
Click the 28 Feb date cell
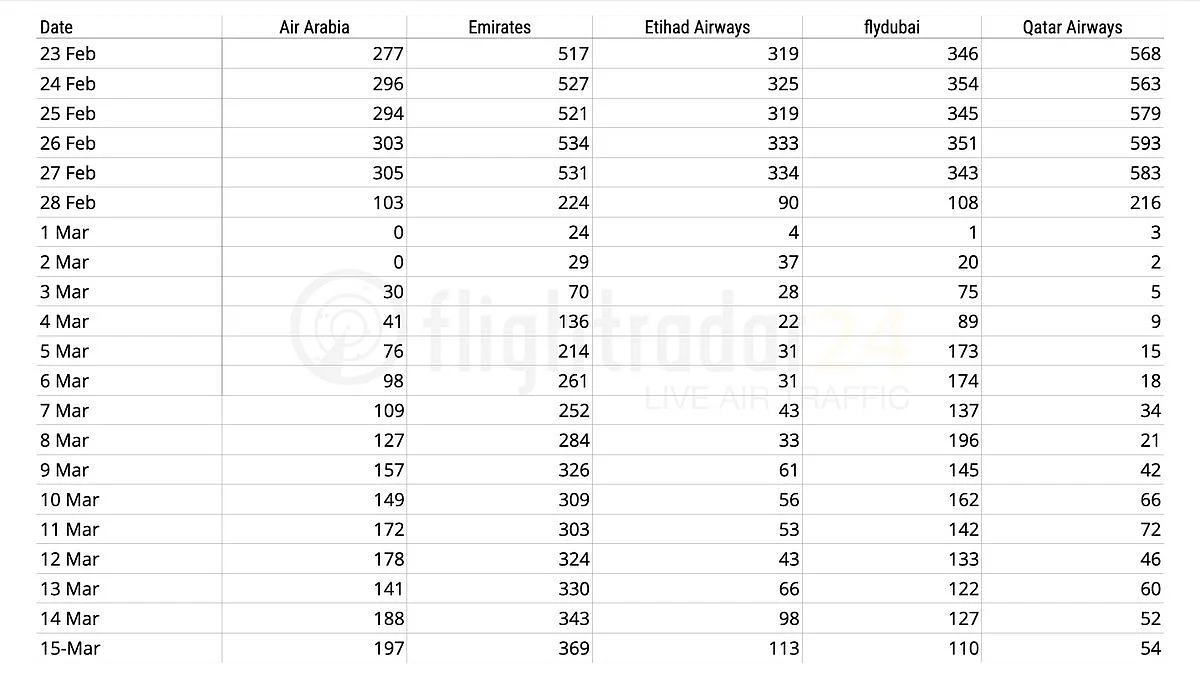(x=68, y=203)
